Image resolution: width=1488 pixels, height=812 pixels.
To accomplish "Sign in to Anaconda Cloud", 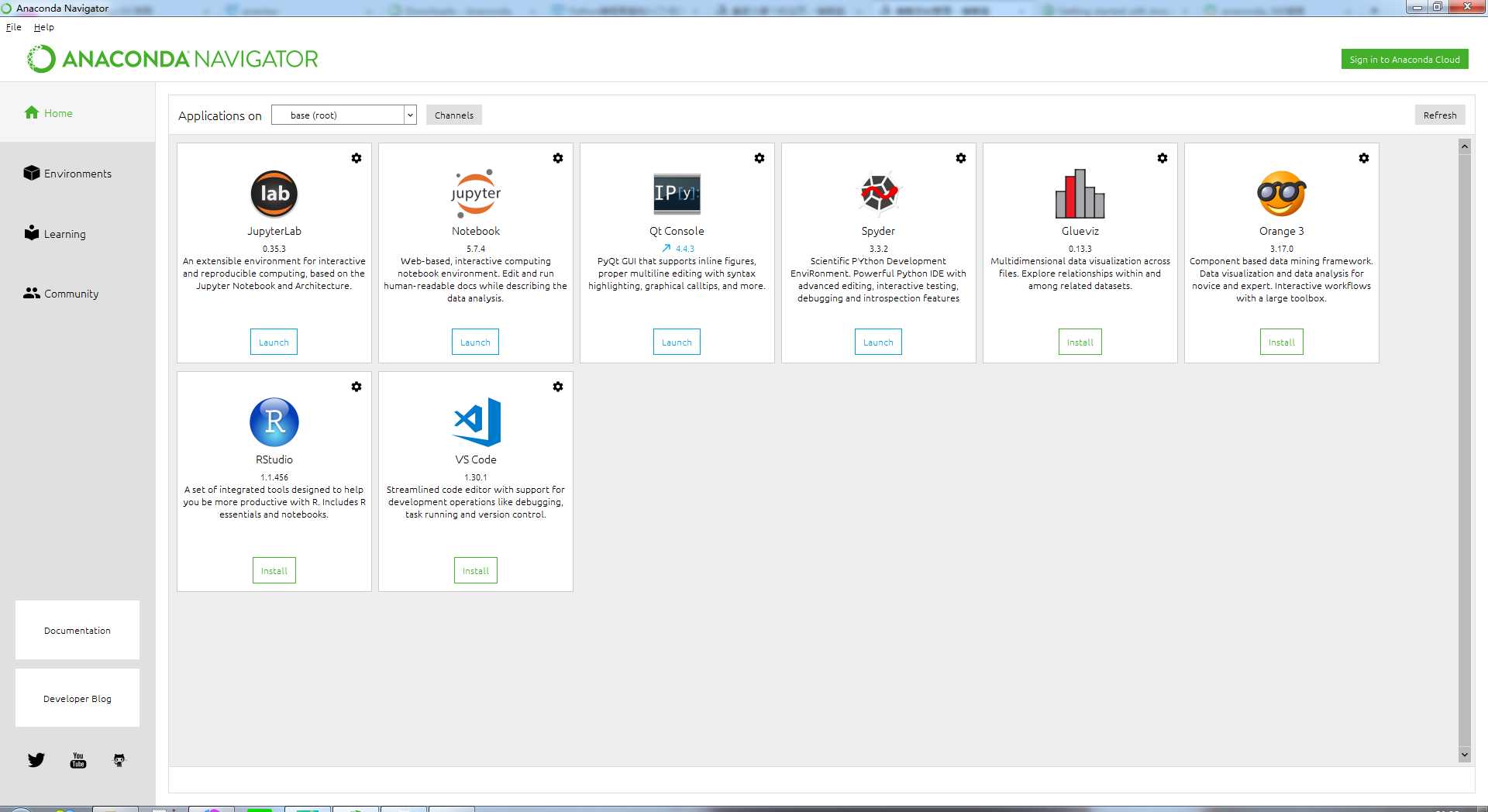I will click(x=1404, y=60).
